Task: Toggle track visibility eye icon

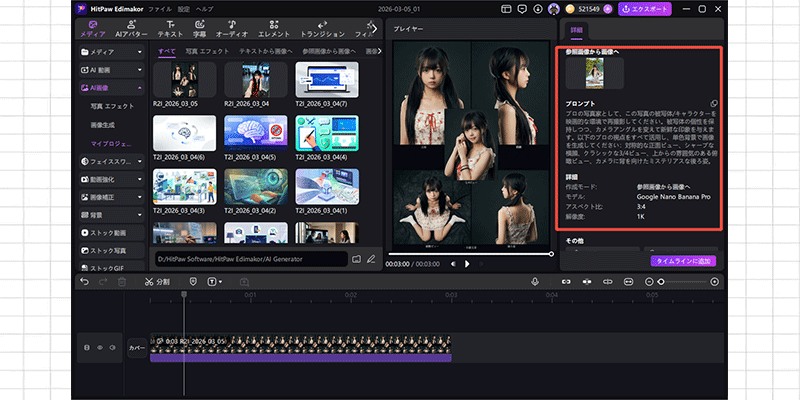Action: (100, 347)
